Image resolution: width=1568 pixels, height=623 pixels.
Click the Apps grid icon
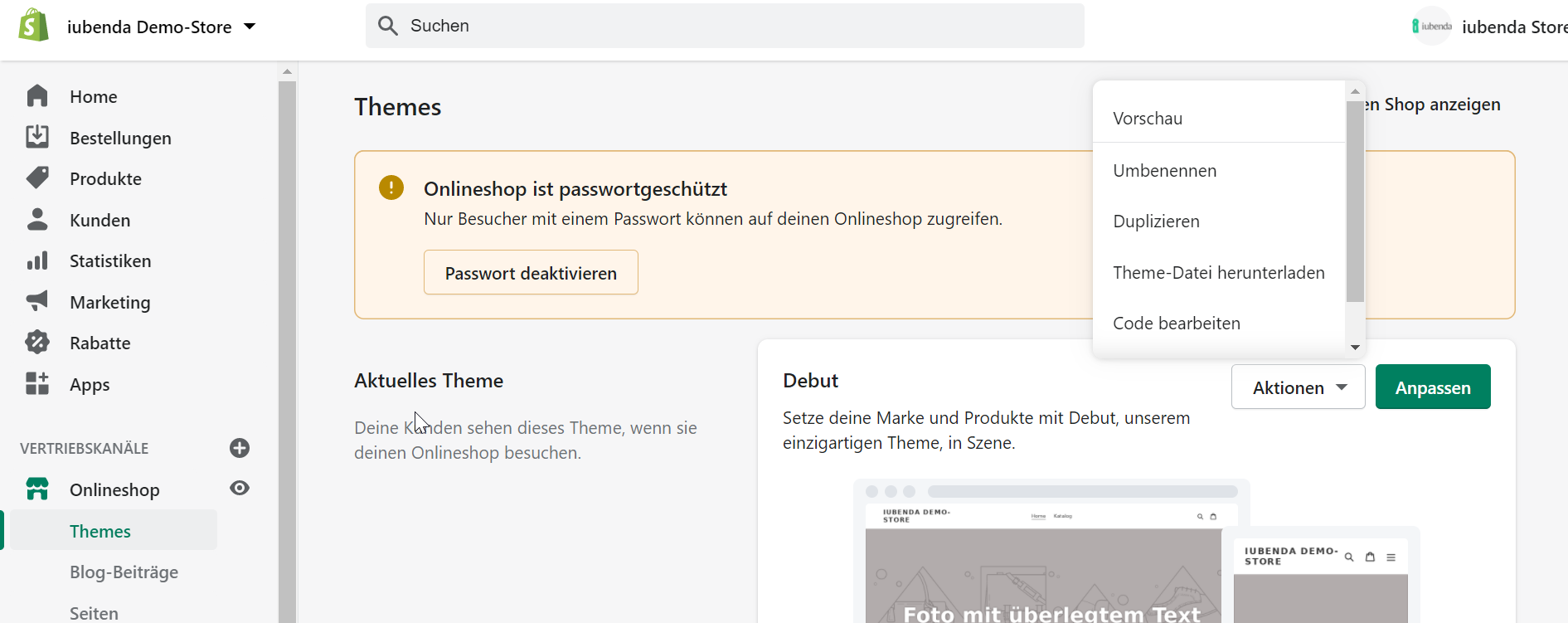37,383
